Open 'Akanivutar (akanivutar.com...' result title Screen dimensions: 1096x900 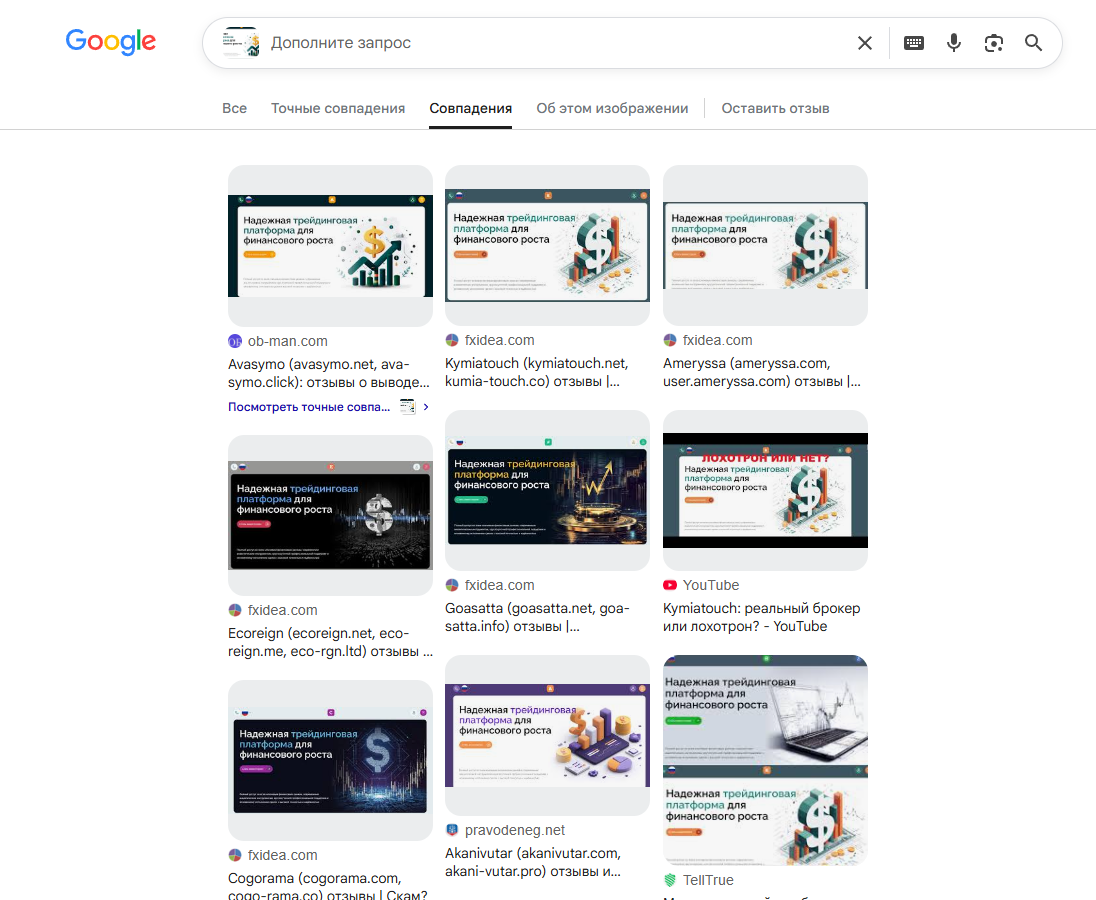[533, 862]
